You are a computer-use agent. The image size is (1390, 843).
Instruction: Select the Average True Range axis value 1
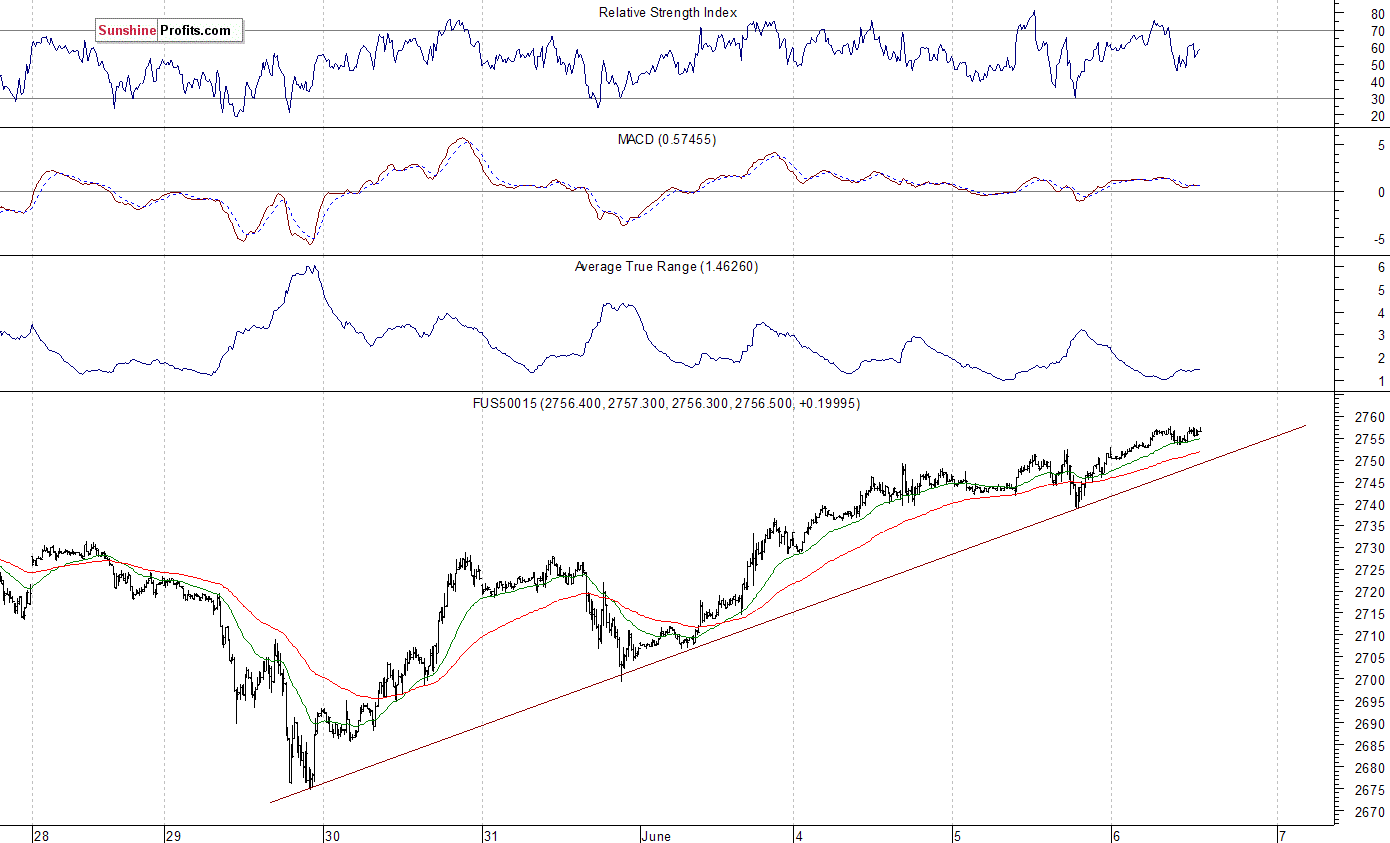pos(1381,381)
